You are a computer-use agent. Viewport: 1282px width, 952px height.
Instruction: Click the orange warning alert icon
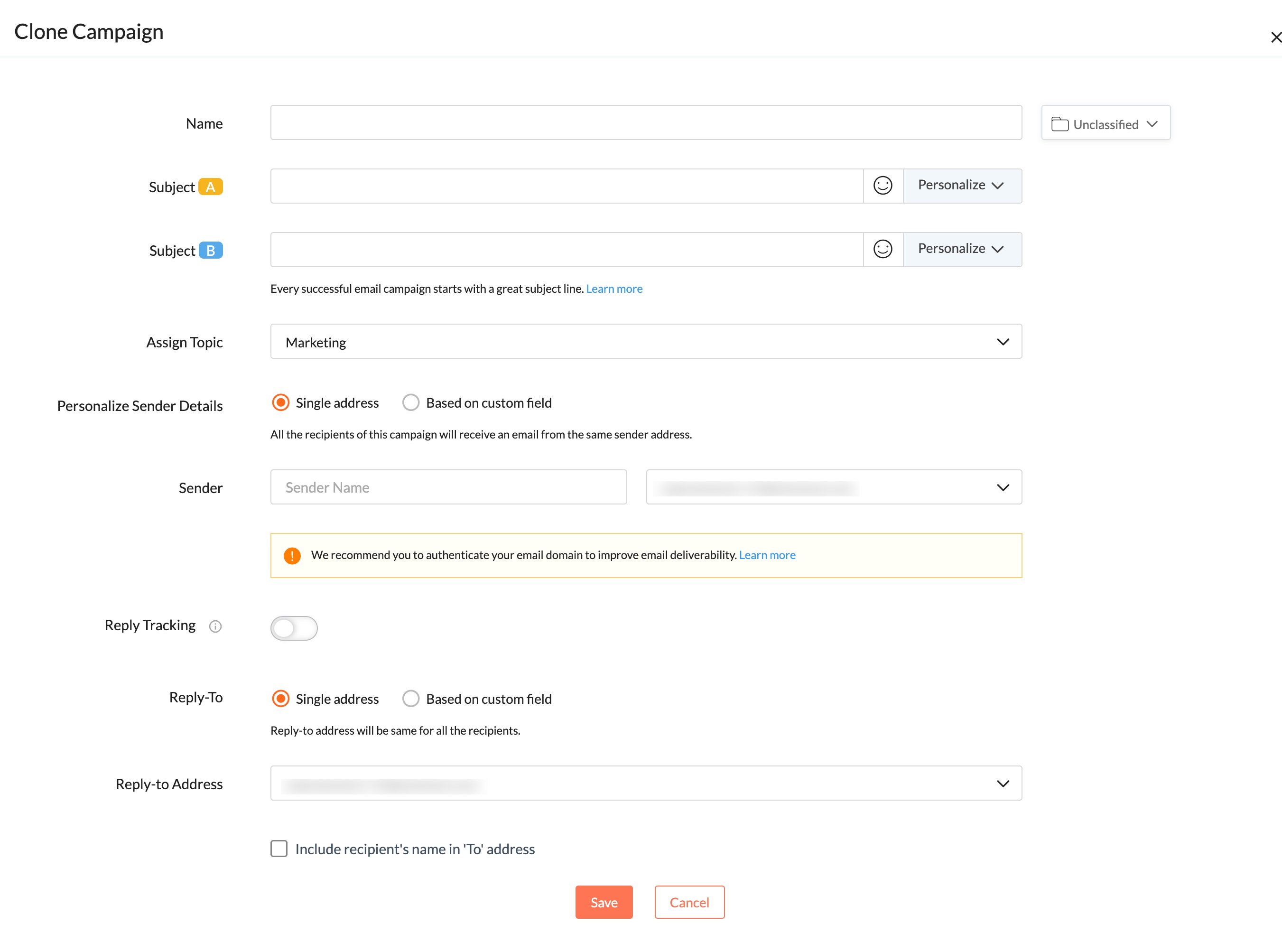292,556
